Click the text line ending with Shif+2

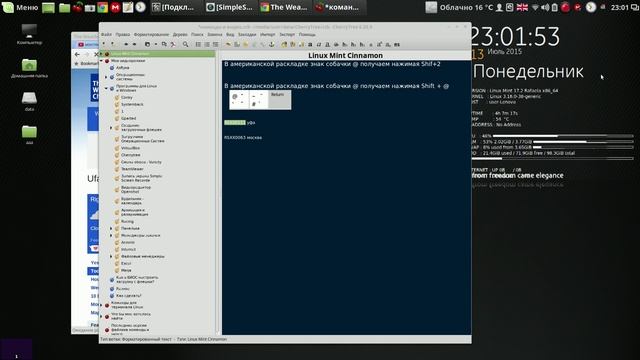(332, 64)
